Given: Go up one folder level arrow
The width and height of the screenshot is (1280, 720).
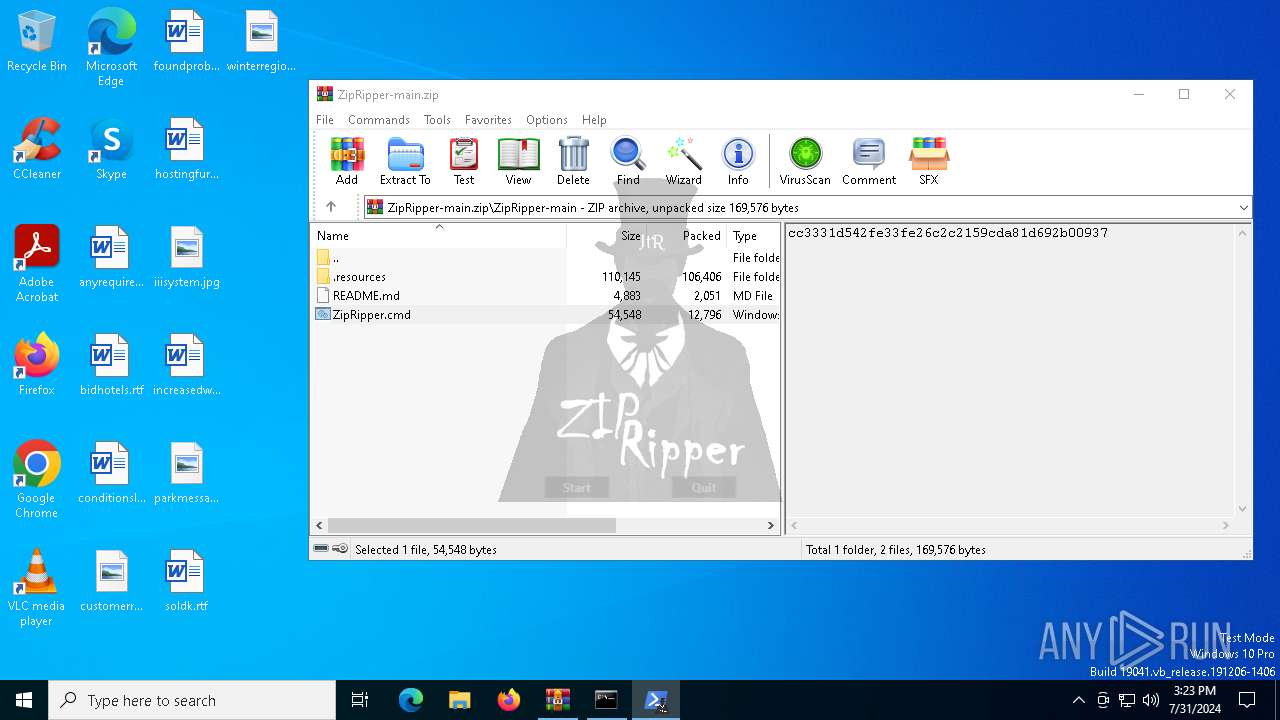Looking at the screenshot, I should click(331, 207).
